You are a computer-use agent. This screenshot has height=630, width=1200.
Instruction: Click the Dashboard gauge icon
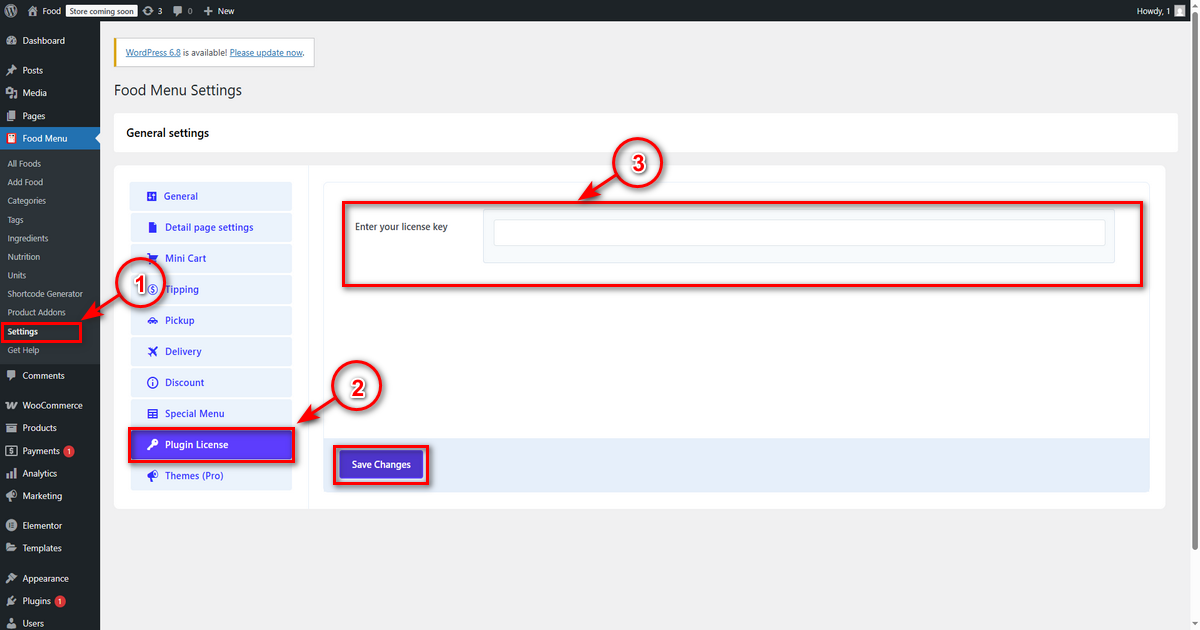(x=11, y=41)
